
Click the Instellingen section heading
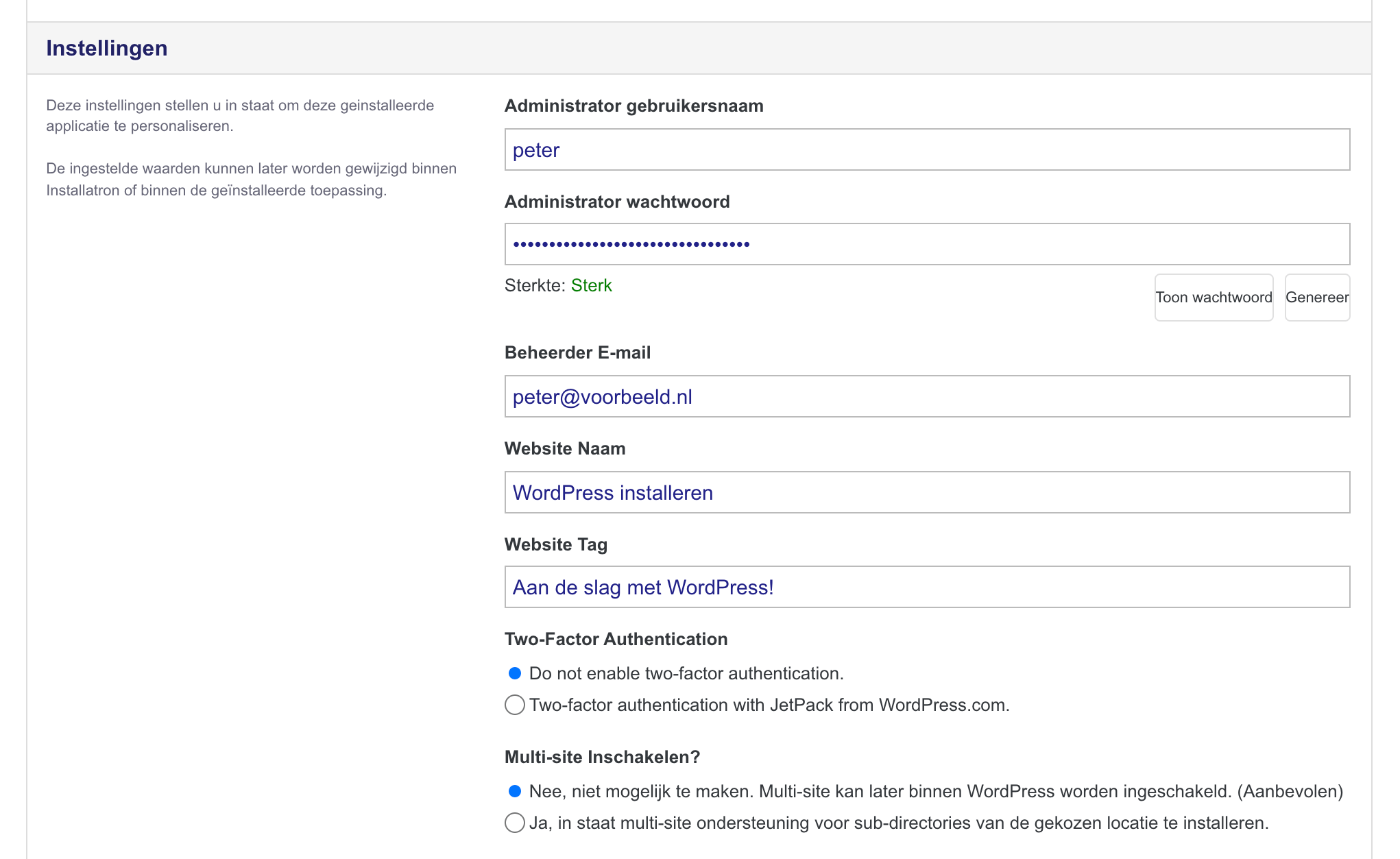[107, 48]
